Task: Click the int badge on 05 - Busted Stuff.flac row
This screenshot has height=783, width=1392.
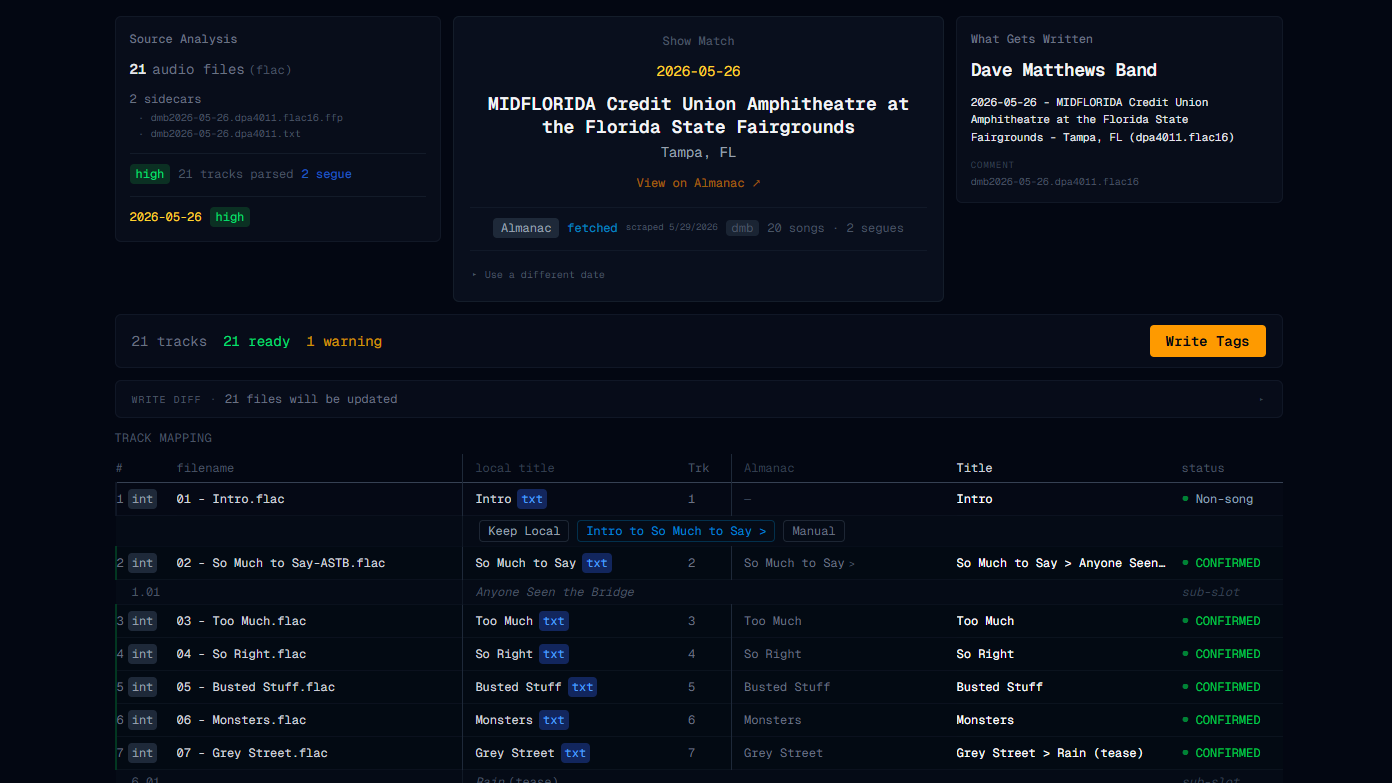Action: 142,687
